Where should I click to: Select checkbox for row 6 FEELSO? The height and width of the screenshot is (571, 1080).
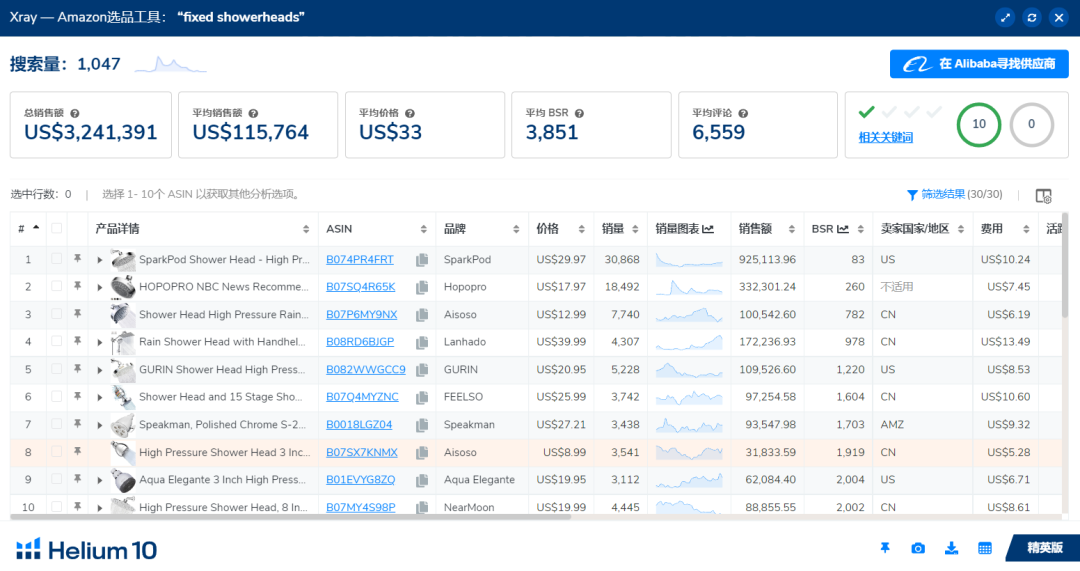coord(56,397)
